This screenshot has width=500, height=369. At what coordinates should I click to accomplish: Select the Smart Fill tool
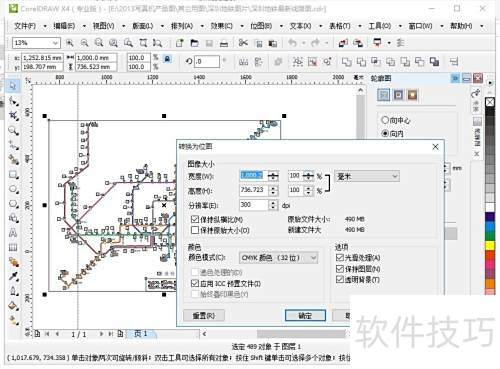(13, 160)
